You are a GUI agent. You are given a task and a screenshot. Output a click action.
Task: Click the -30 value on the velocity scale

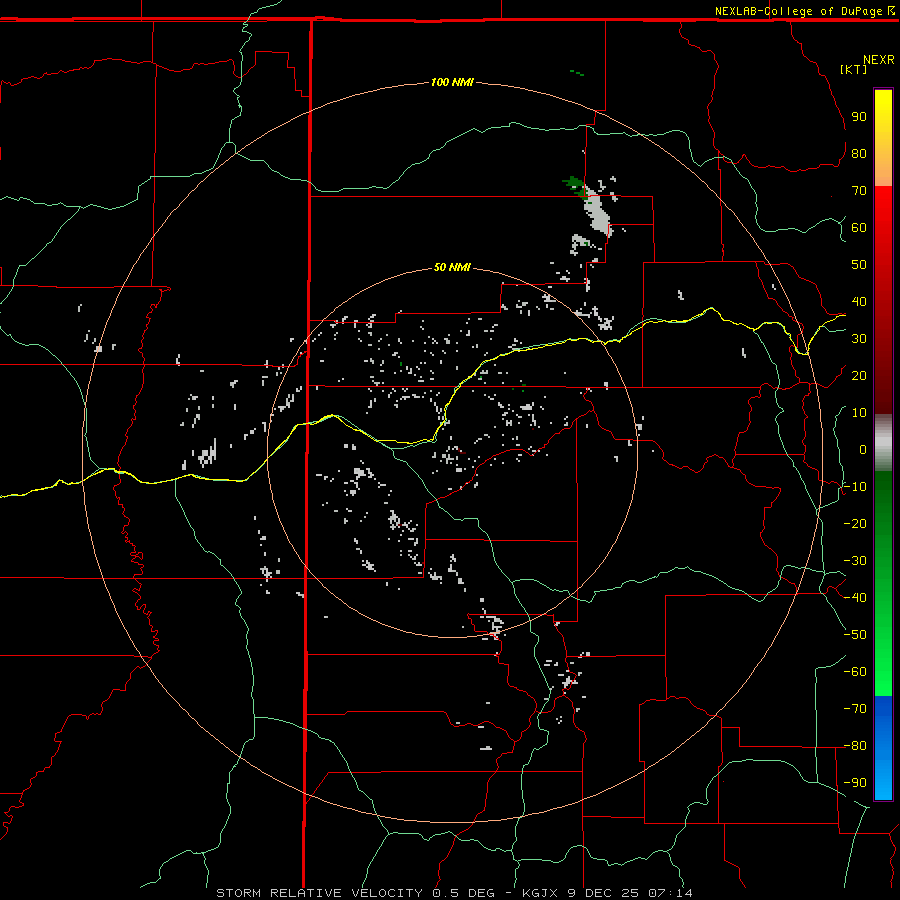point(855,561)
